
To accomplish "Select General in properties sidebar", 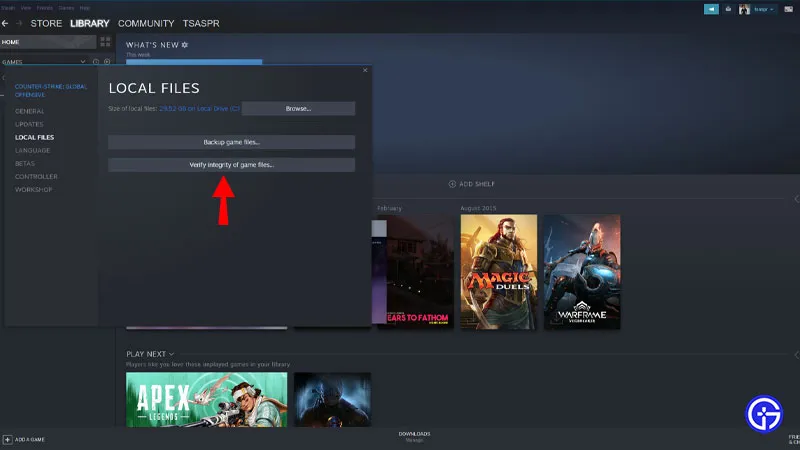I will 30,111.
